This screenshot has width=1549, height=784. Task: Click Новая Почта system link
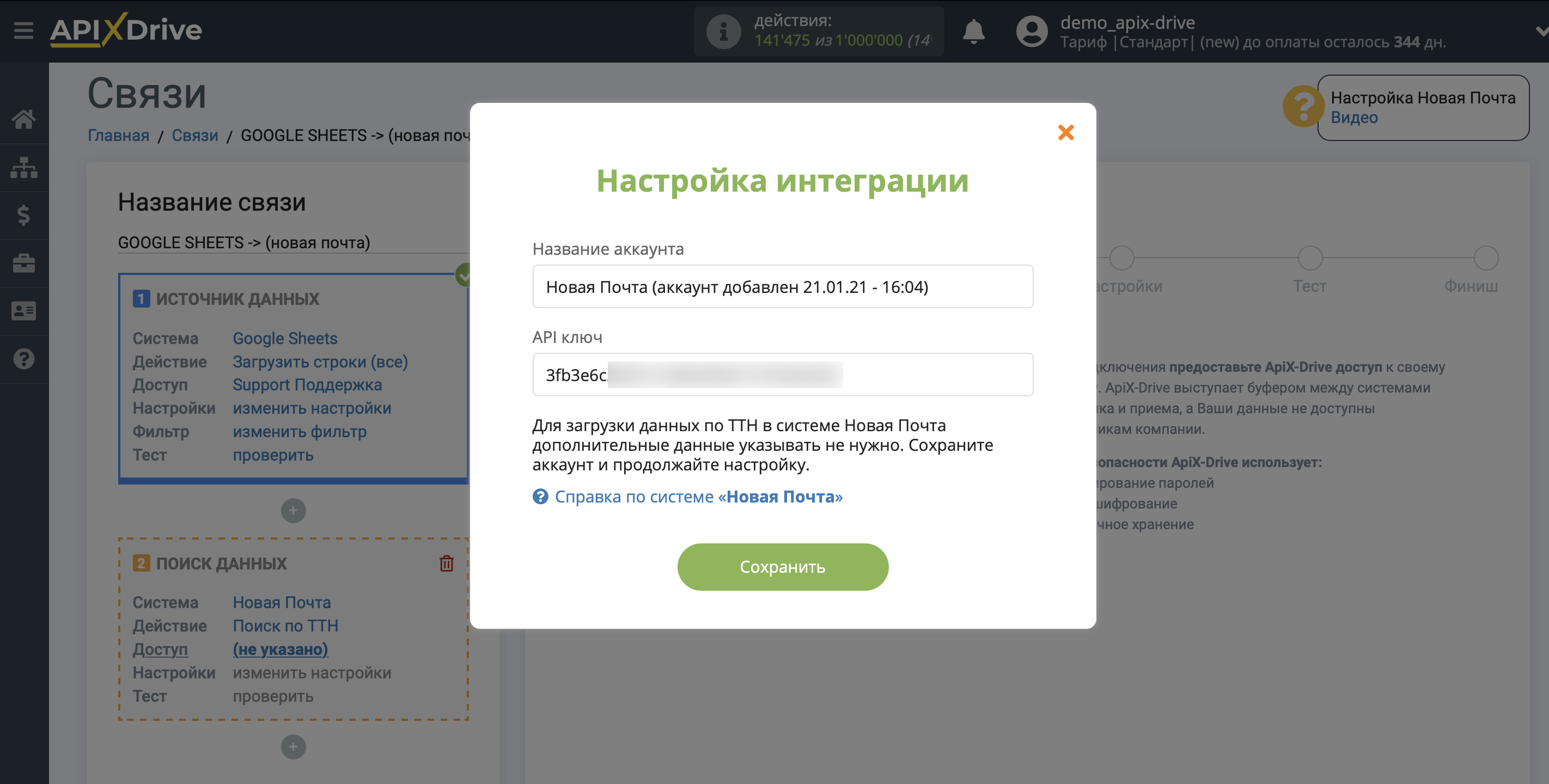click(282, 603)
